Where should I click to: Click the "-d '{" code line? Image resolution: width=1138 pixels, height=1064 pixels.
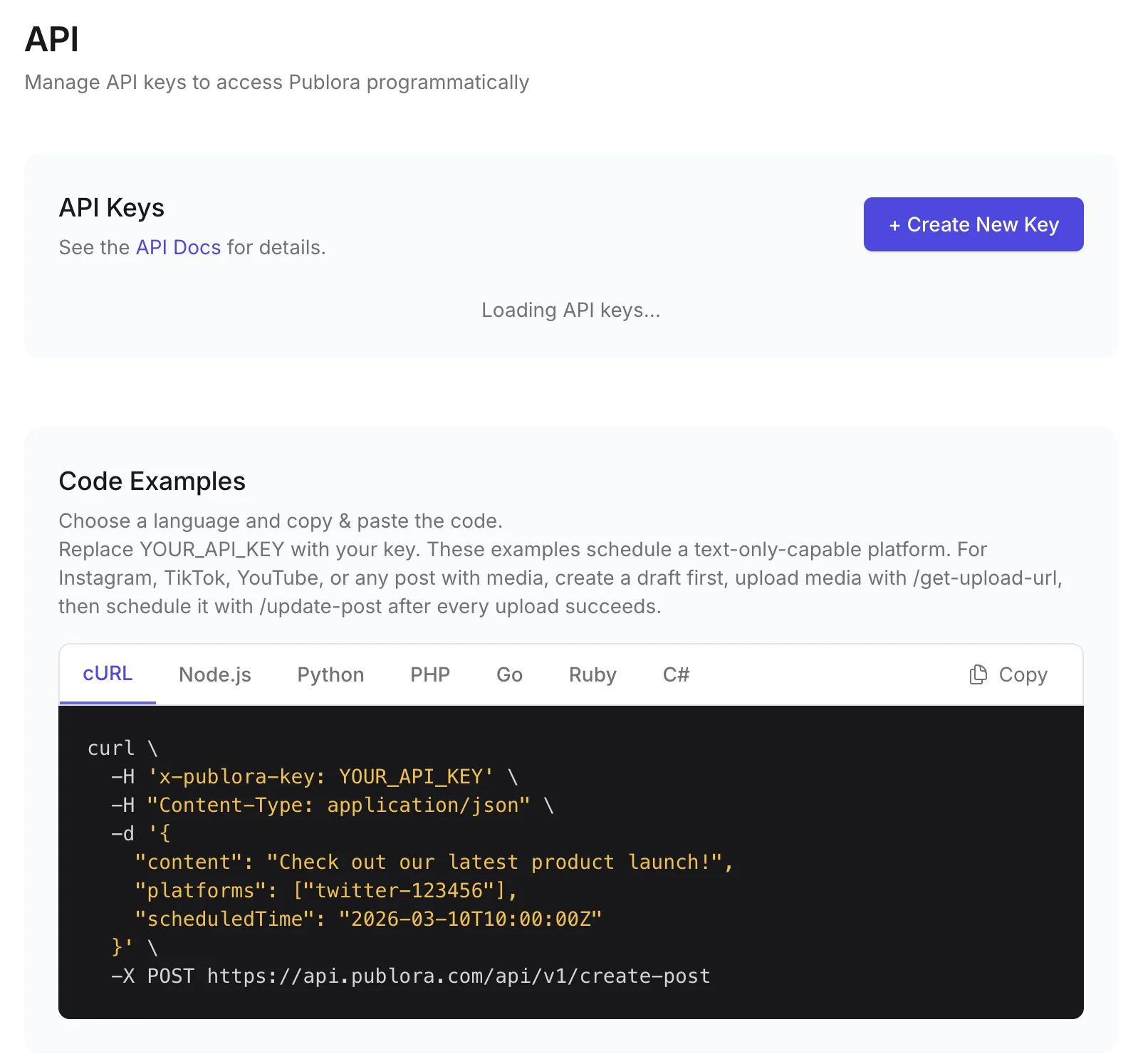140,833
